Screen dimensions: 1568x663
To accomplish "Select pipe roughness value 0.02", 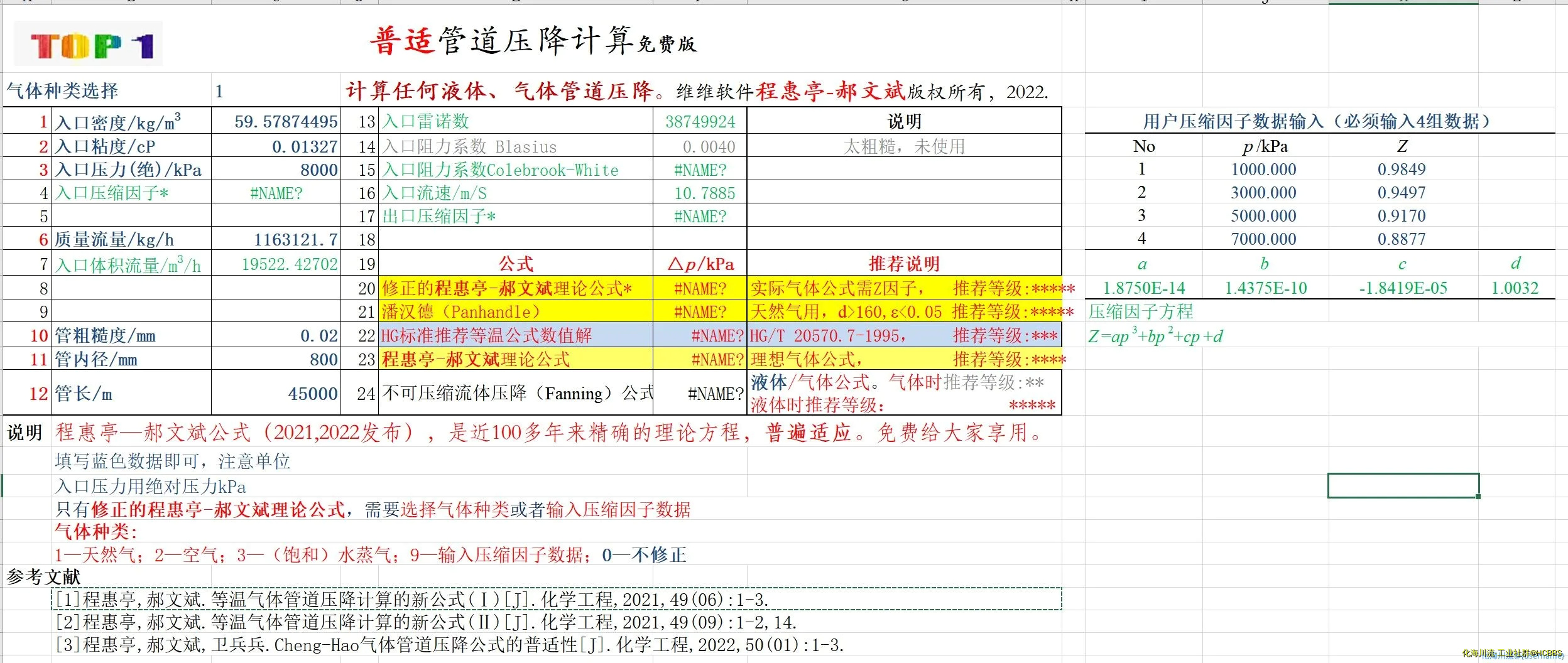I will click(276, 335).
